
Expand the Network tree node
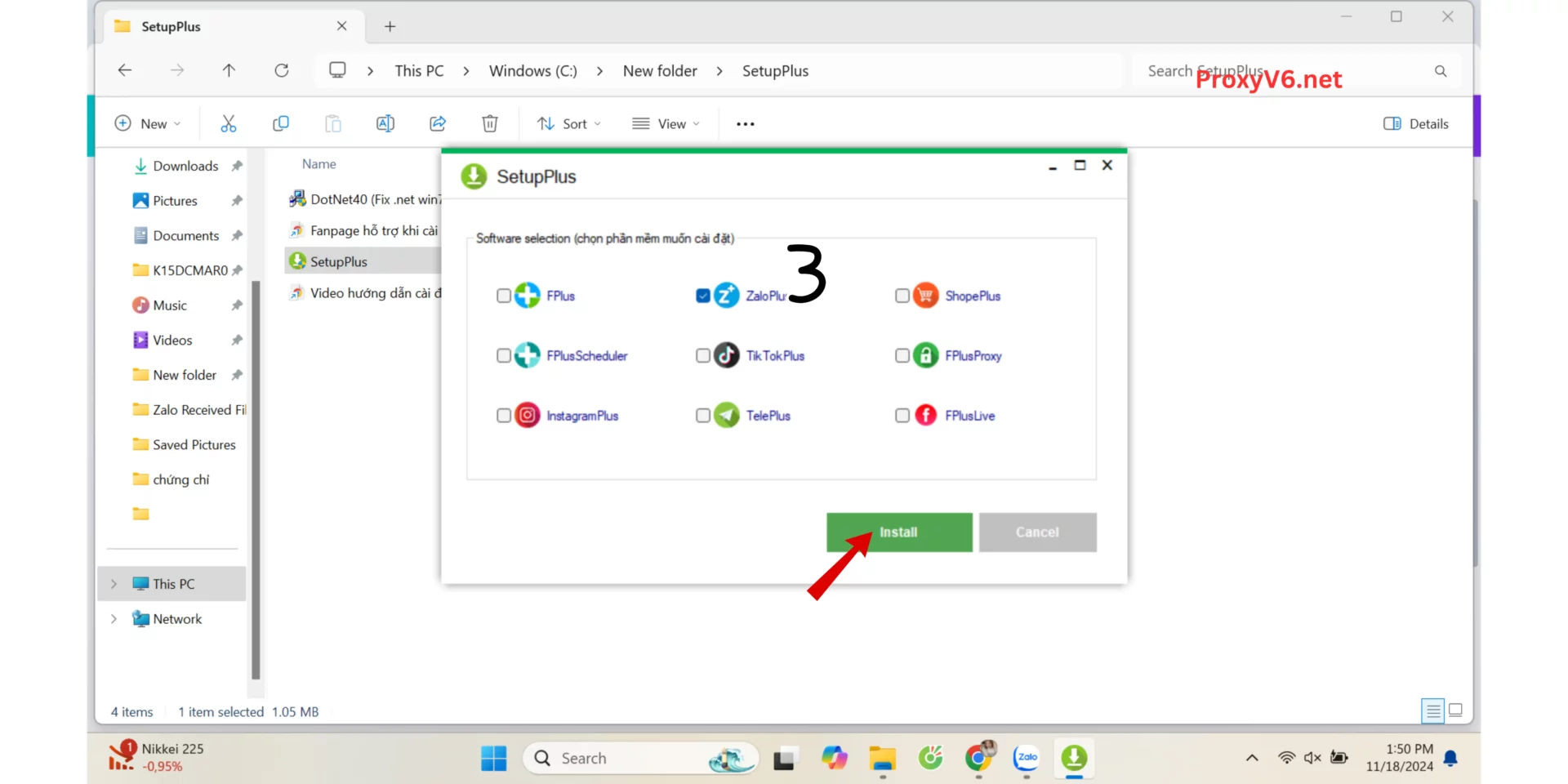click(x=114, y=619)
